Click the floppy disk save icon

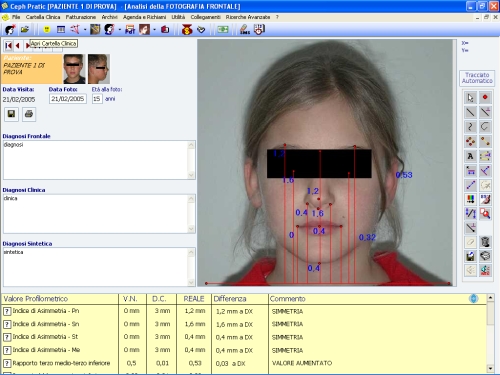(x=11, y=114)
